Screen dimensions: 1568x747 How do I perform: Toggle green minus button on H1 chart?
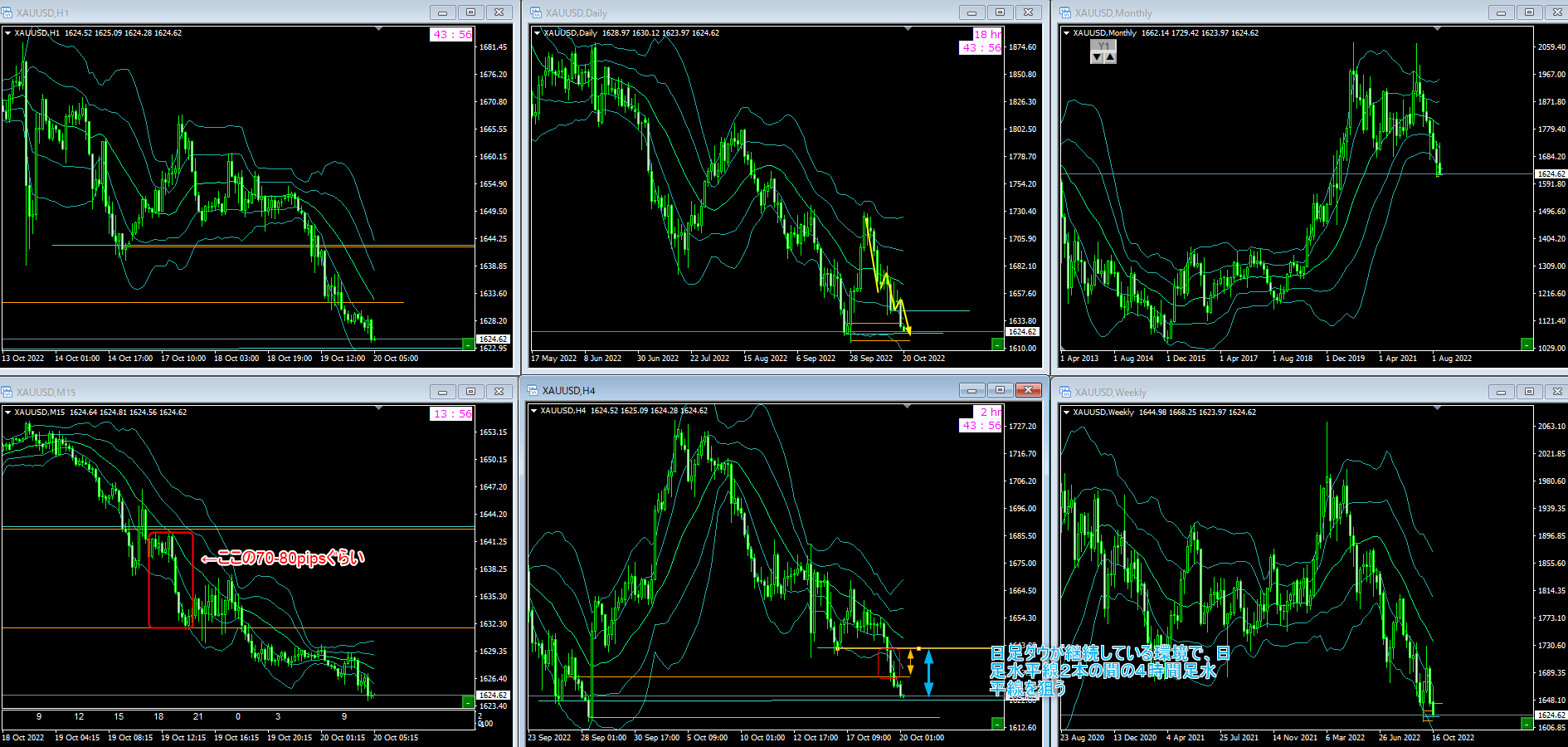click(468, 344)
